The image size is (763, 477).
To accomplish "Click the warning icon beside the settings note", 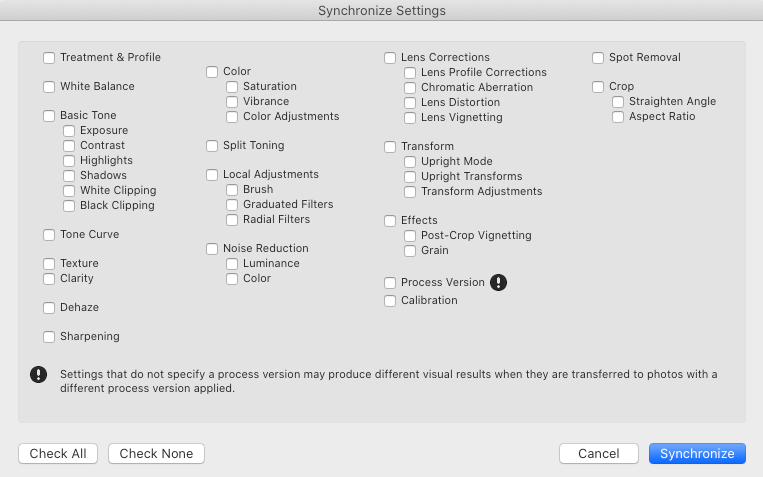I will coord(39,375).
